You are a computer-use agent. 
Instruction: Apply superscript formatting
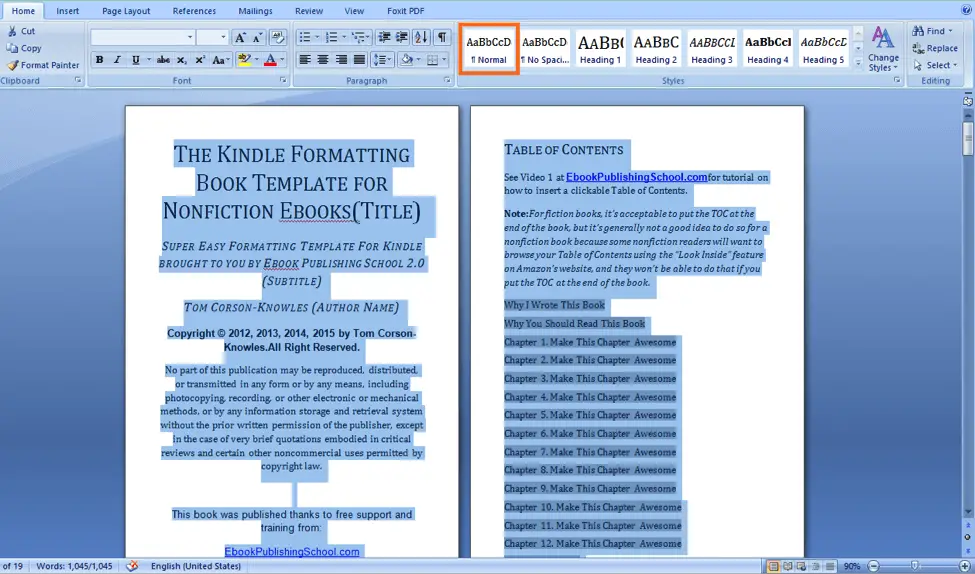[x=200, y=60]
